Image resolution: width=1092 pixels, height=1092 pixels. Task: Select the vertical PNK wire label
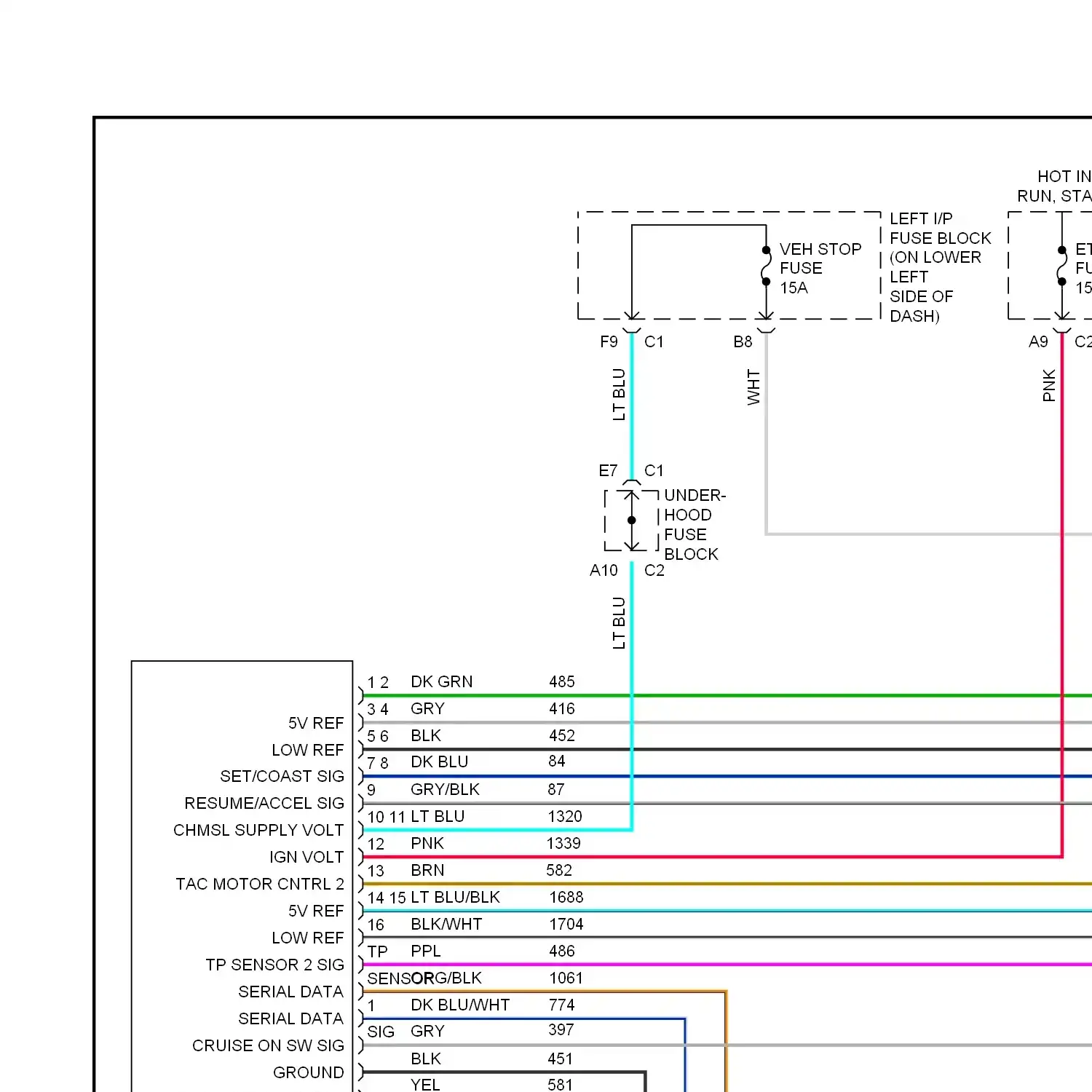(x=1049, y=385)
